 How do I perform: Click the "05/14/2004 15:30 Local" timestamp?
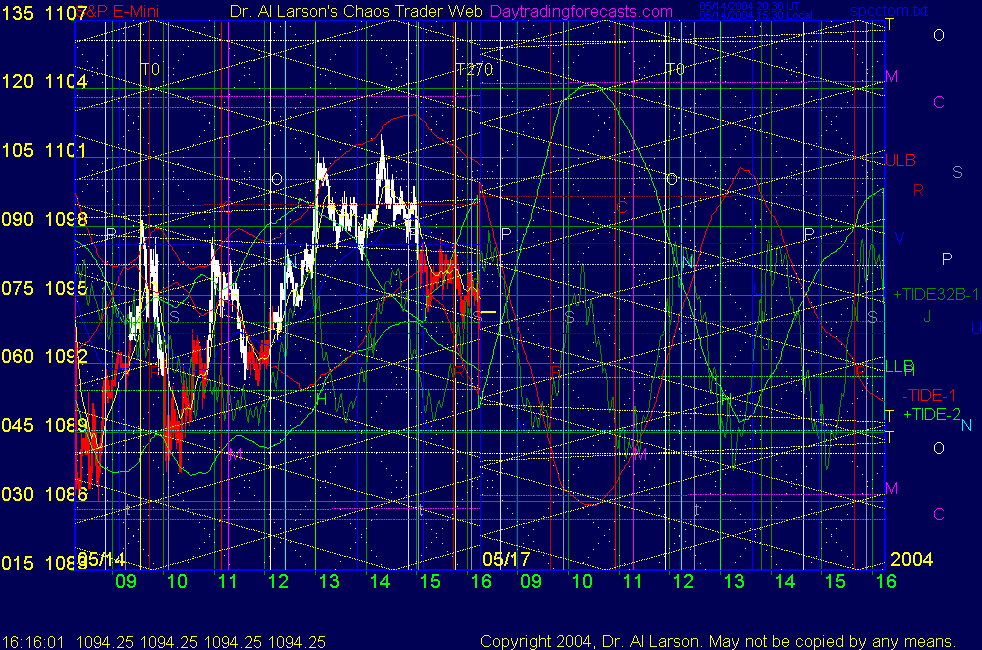click(756, 15)
